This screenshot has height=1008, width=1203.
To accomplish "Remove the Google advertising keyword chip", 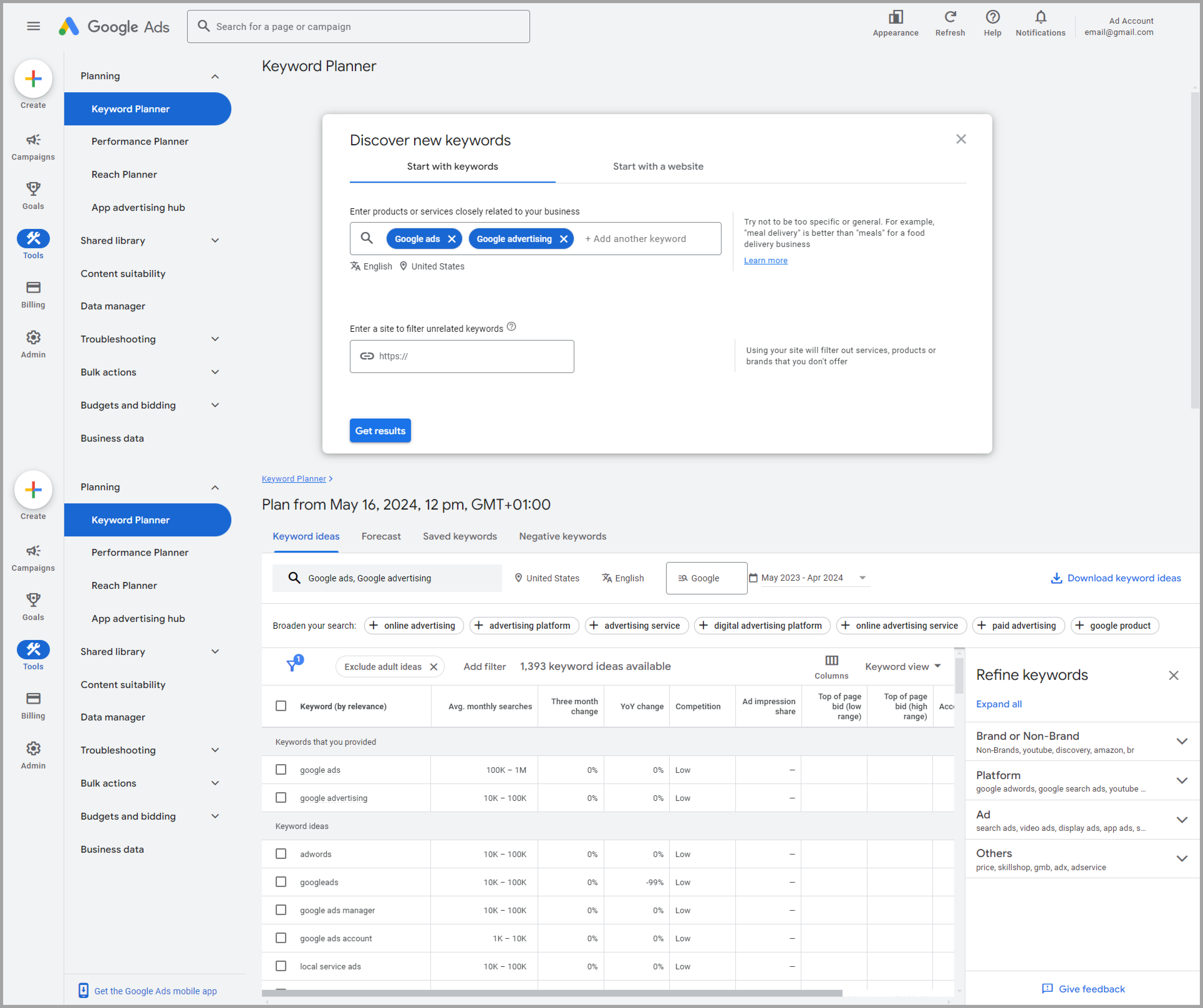I will click(563, 239).
